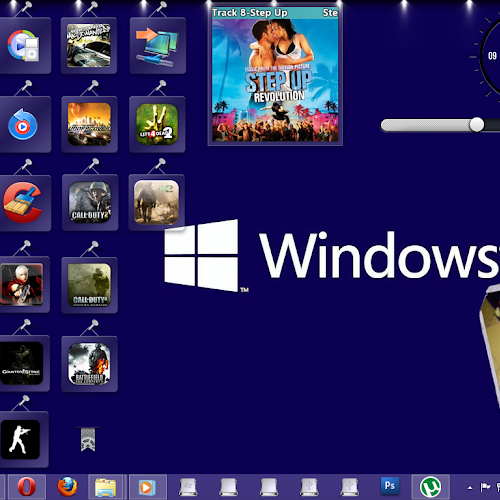Open the media player with iPod icon

point(23,46)
